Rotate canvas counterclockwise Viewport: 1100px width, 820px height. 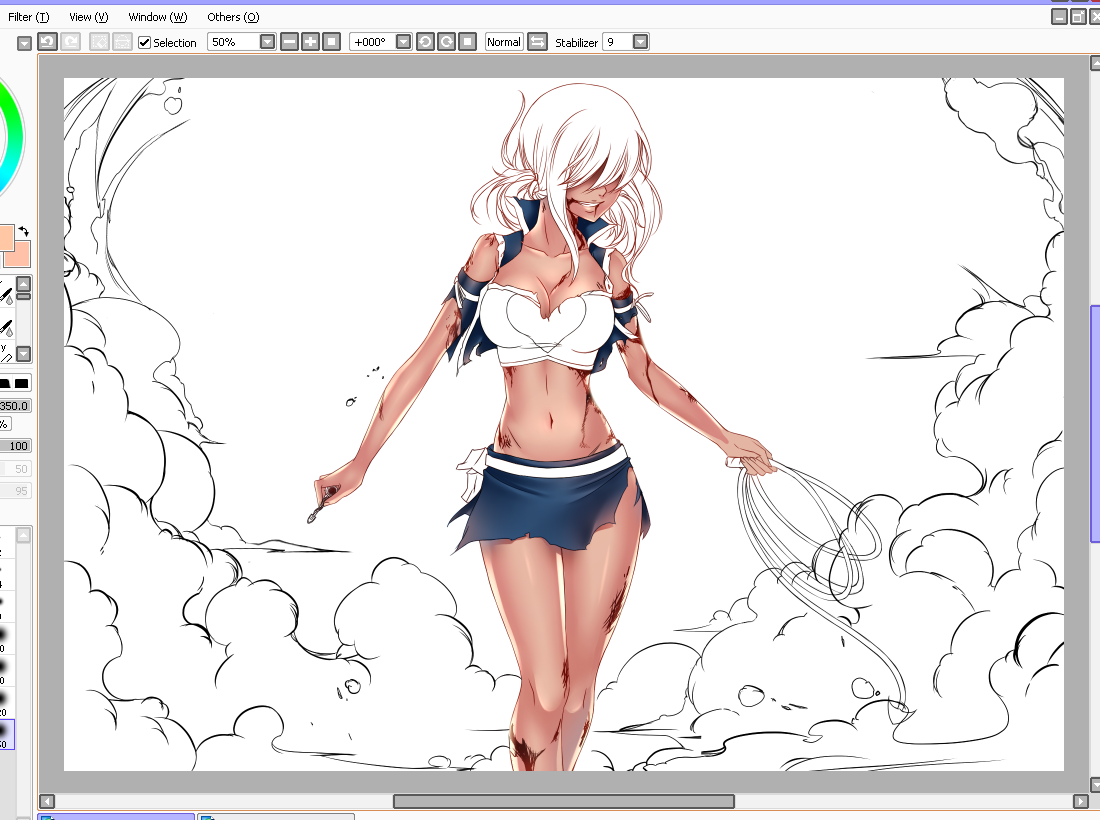(425, 42)
